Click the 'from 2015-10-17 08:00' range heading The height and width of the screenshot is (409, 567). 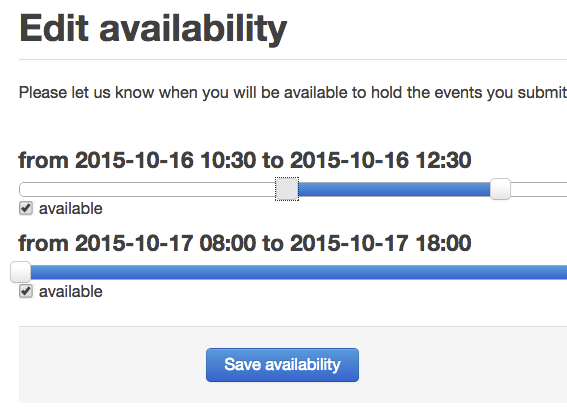[245, 243]
